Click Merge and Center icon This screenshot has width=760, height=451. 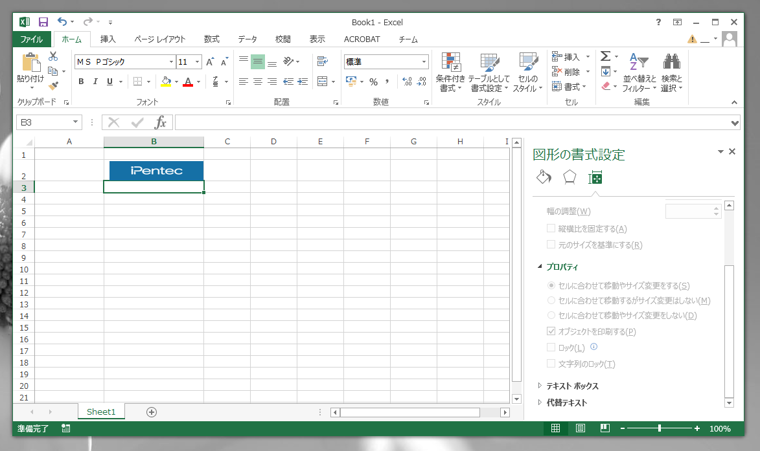click(322, 81)
